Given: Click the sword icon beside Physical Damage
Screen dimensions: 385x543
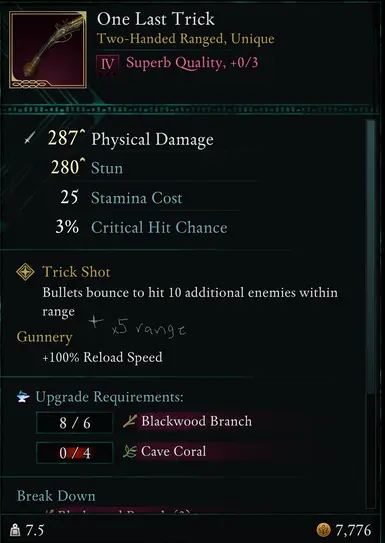Looking at the screenshot, I should [30, 139].
